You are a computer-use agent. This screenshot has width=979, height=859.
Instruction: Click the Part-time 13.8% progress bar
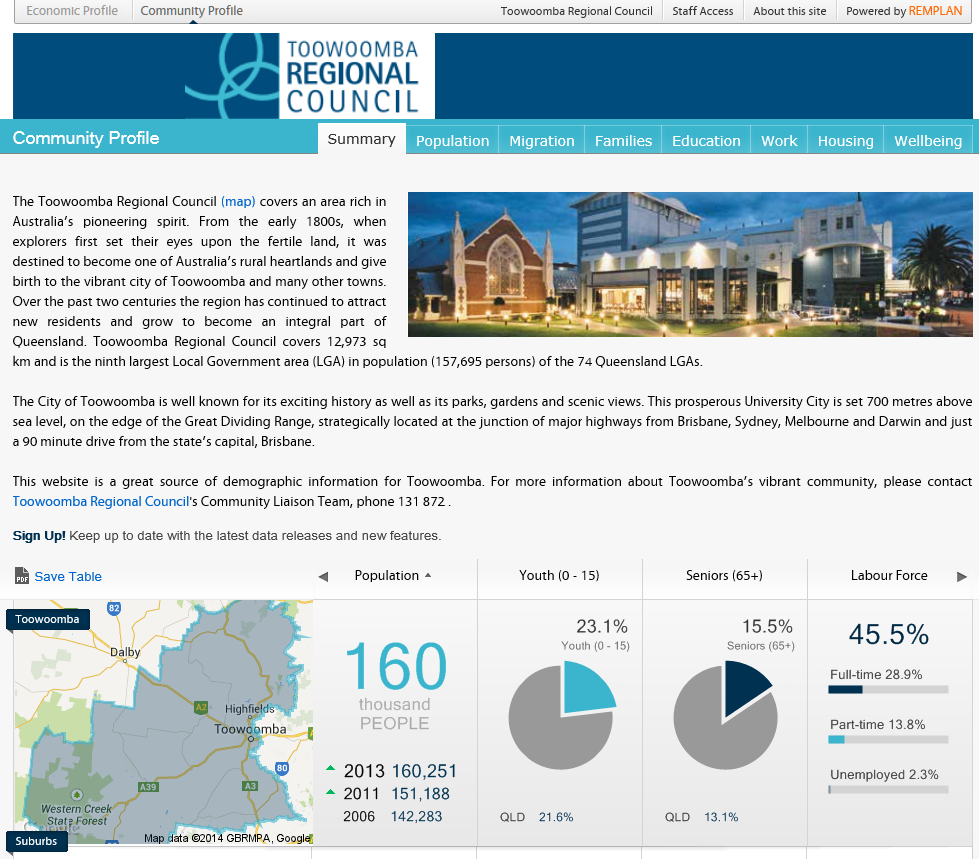888,739
